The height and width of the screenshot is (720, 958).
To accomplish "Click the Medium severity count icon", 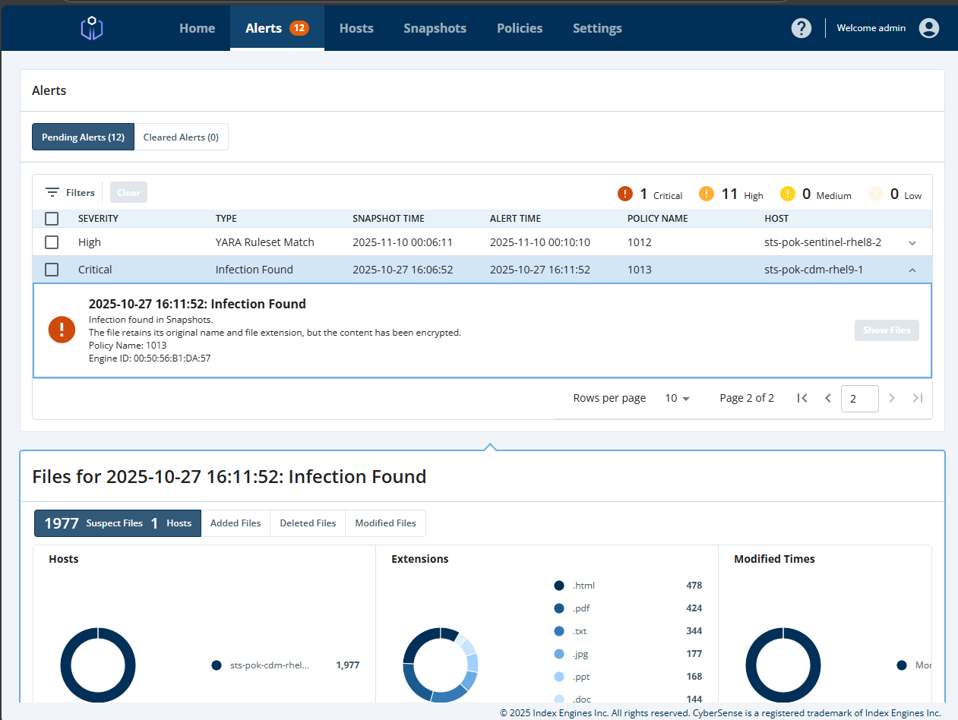I will coord(788,194).
